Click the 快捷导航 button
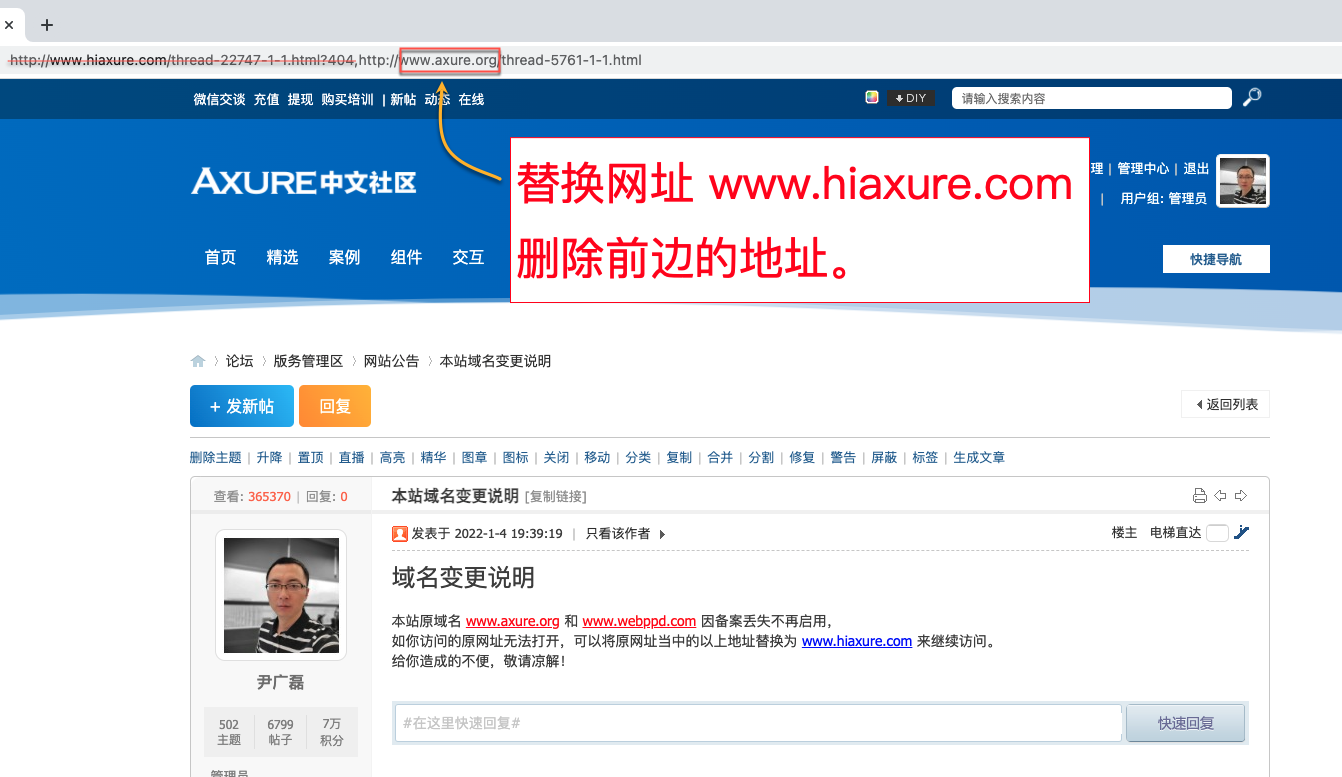The image size is (1342, 777). click(1216, 259)
